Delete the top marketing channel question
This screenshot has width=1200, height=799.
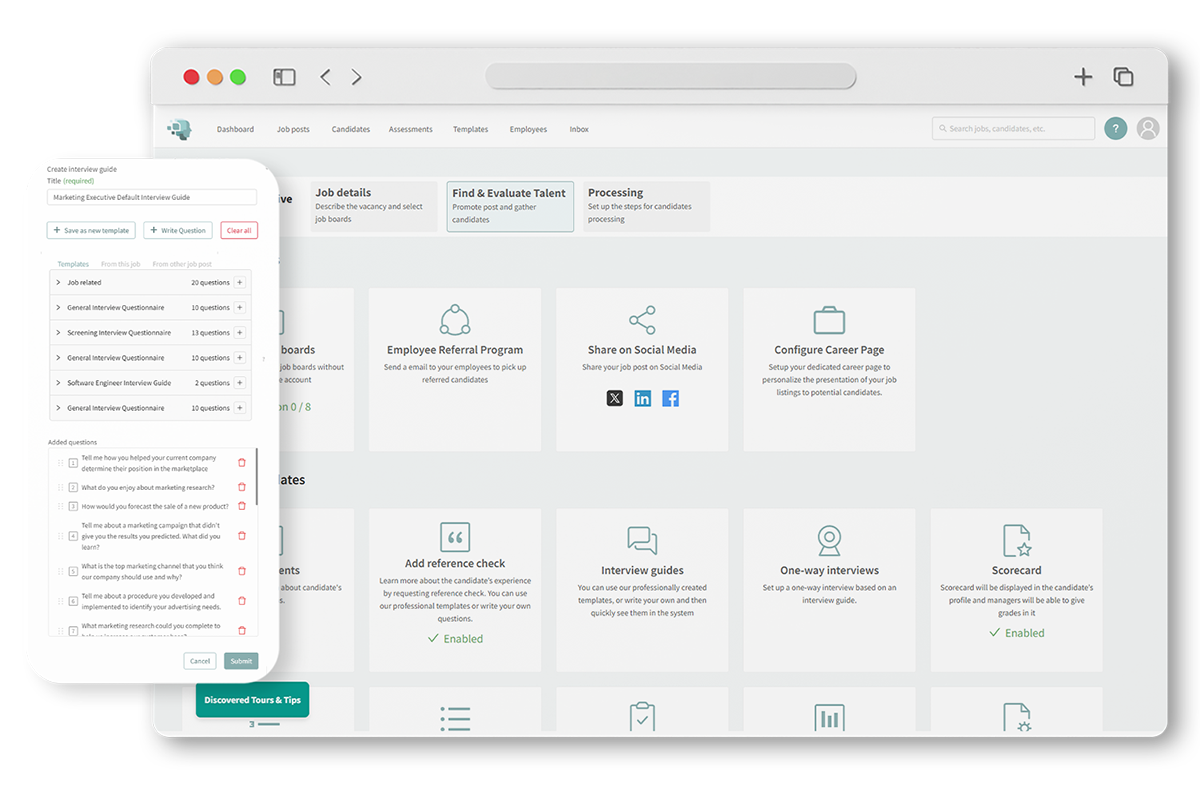241,571
